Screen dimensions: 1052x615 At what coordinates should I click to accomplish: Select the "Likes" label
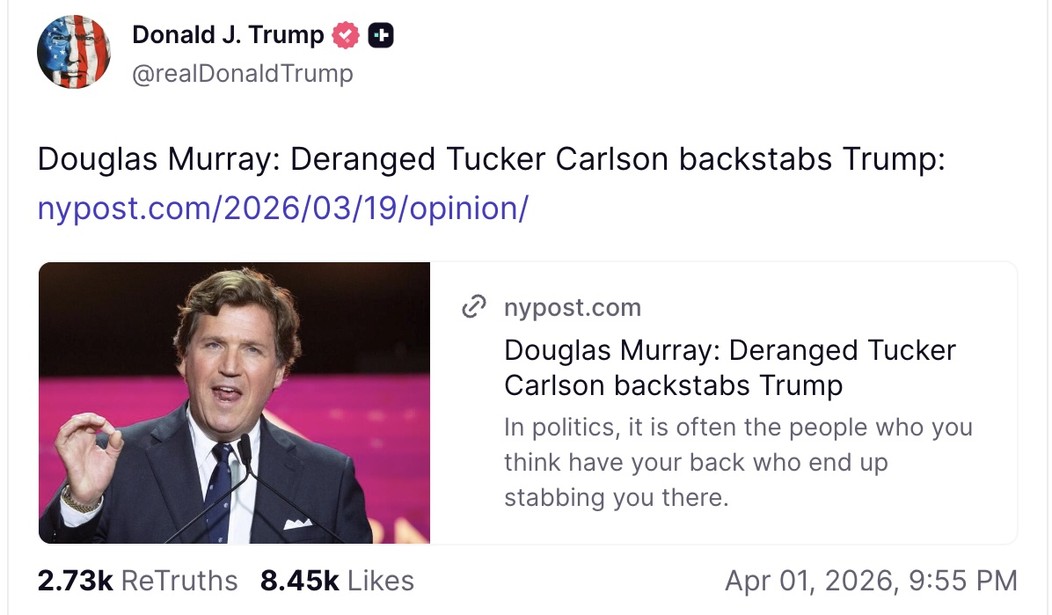tap(379, 580)
